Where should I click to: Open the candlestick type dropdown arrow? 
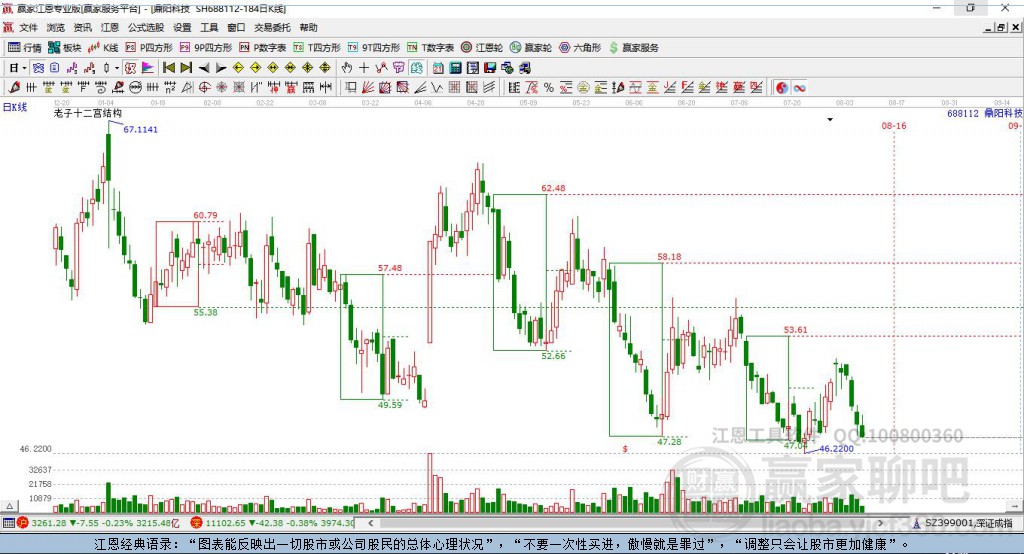[117, 68]
